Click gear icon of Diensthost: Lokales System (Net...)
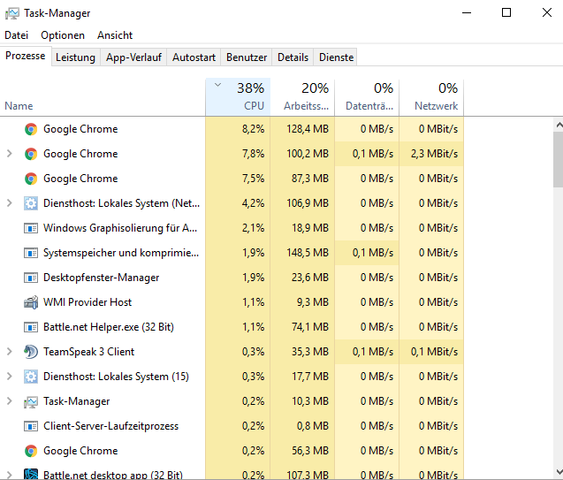The height and width of the screenshot is (480, 563). pos(31,204)
